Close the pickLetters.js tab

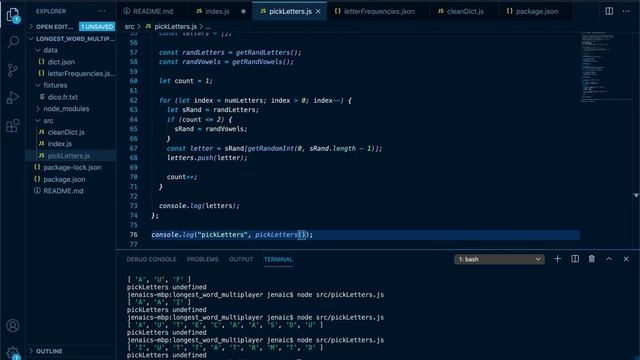(318, 11)
